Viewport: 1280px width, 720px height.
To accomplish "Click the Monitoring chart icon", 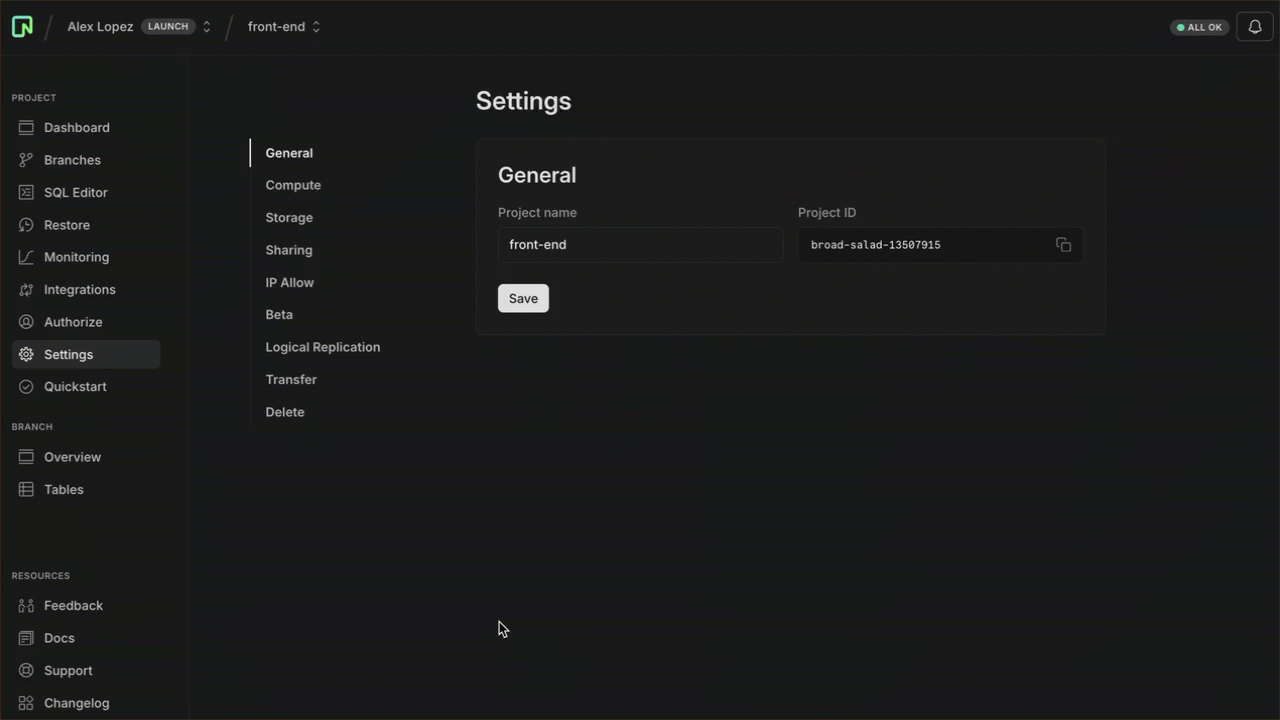I will tap(26, 257).
